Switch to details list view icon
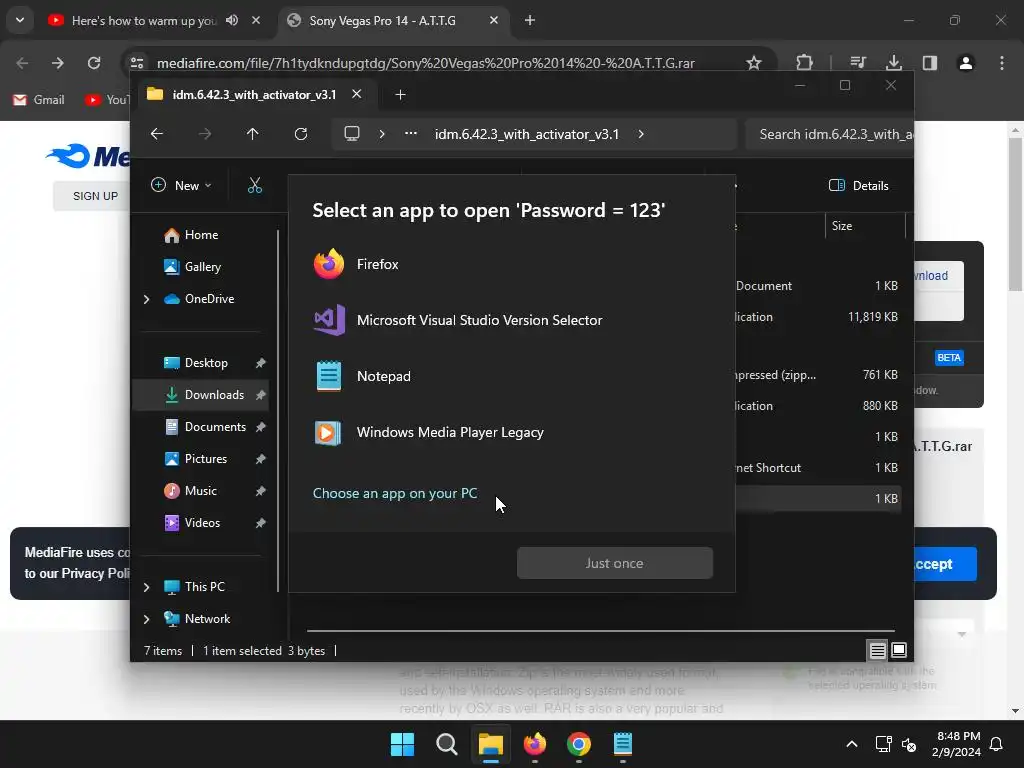This screenshot has height=768, width=1024. click(x=877, y=650)
